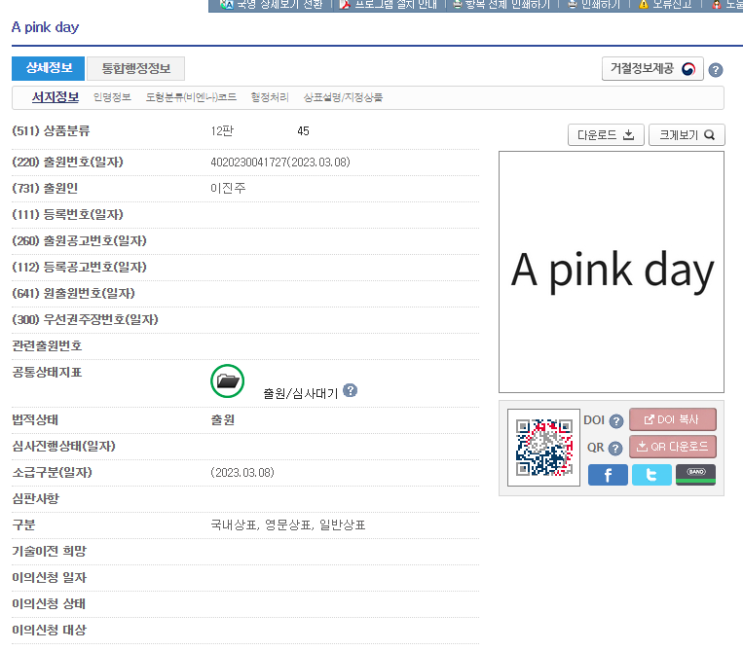Click the 12판 edition text
This screenshot has width=743, height=651.
(222, 131)
